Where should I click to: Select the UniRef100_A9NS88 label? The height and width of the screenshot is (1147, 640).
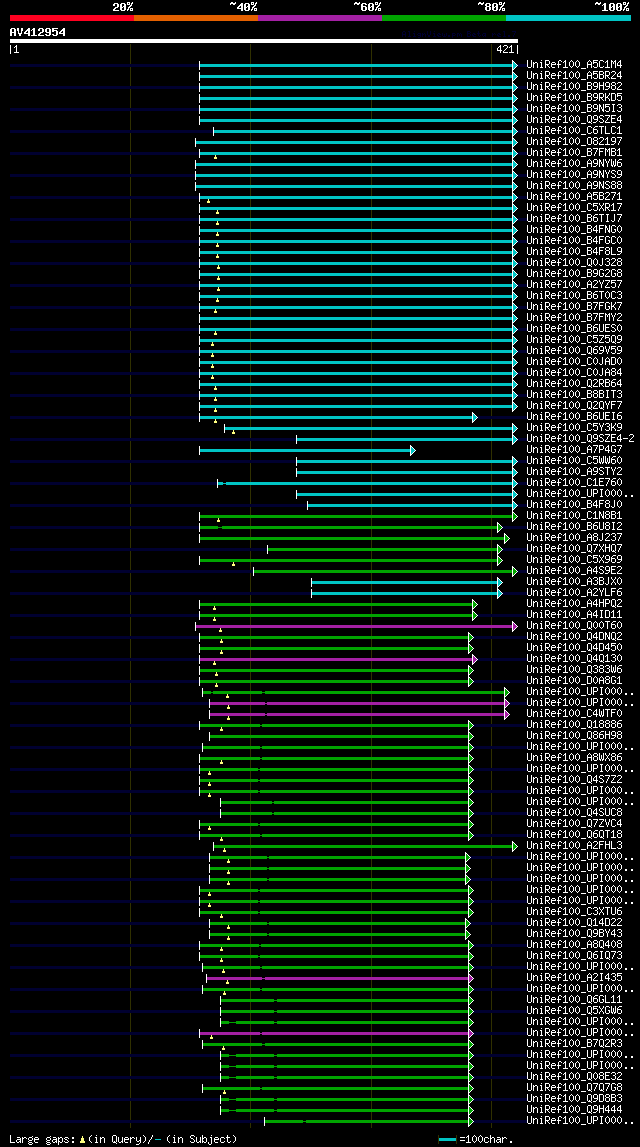point(574,185)
